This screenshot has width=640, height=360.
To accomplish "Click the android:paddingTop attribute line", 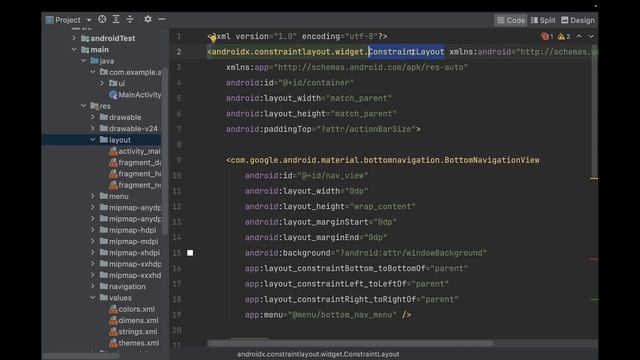I will pyautogui.click(x=323, y=129).
